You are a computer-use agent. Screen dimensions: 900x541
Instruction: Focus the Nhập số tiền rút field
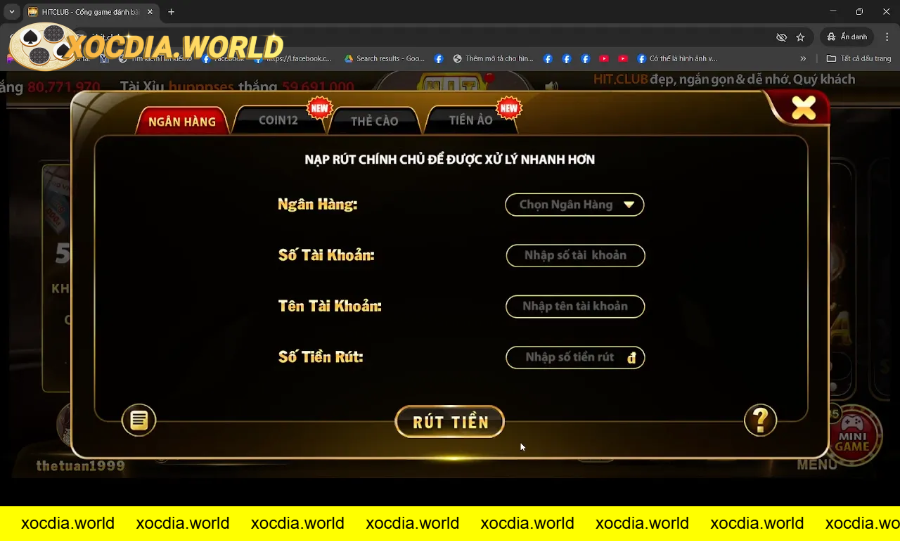pos(575,357)
